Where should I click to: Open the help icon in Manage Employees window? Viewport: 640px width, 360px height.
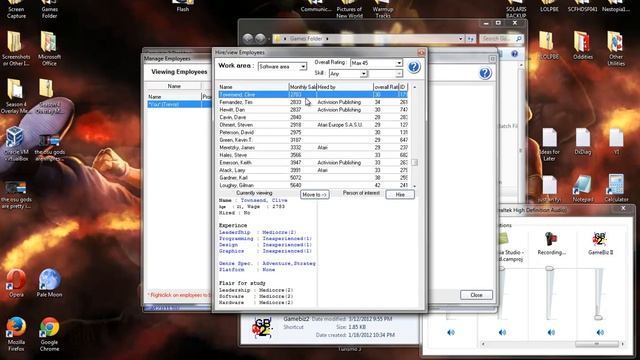[x=485, y=73]
